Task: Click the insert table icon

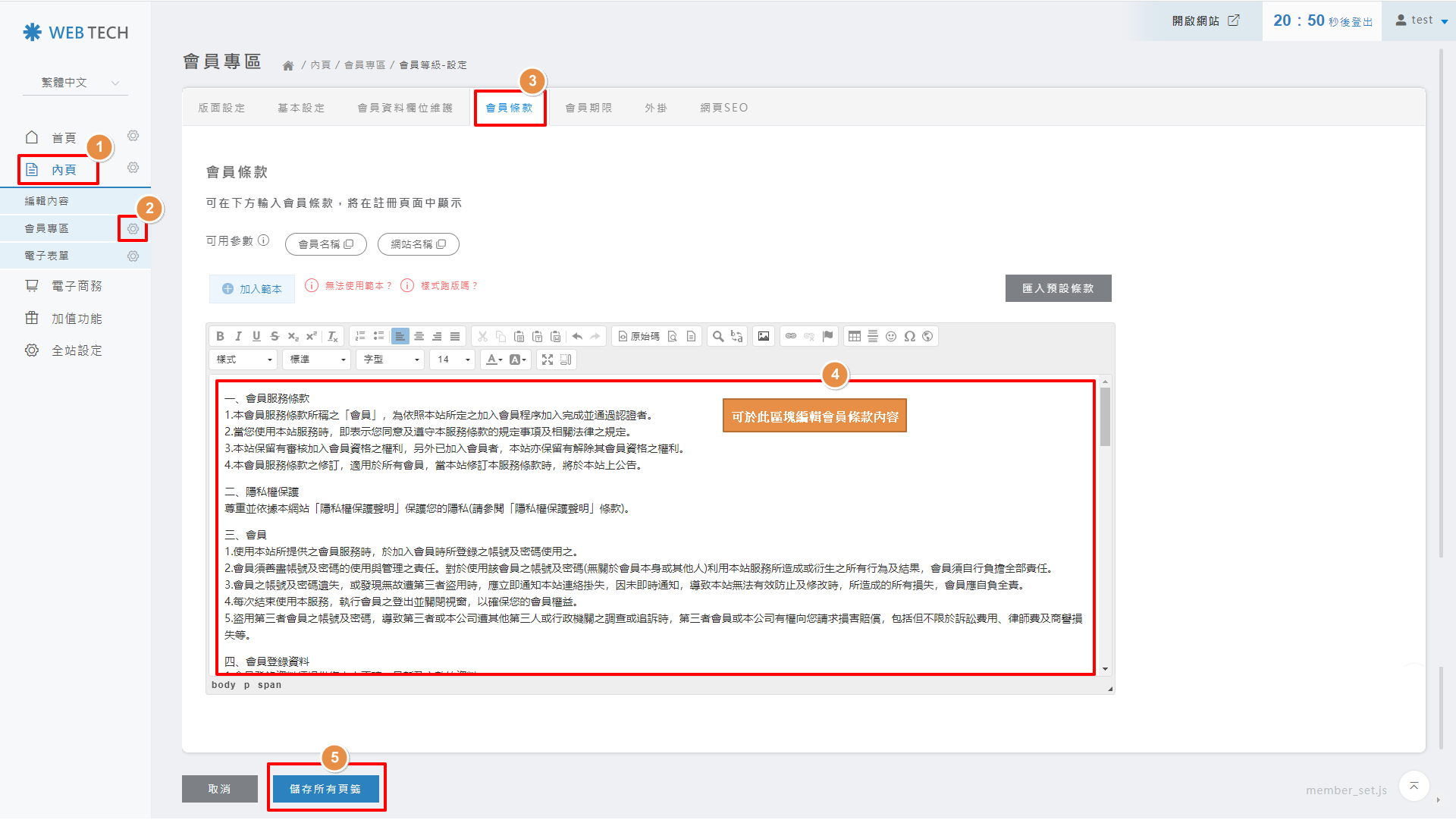Action: 855,337
